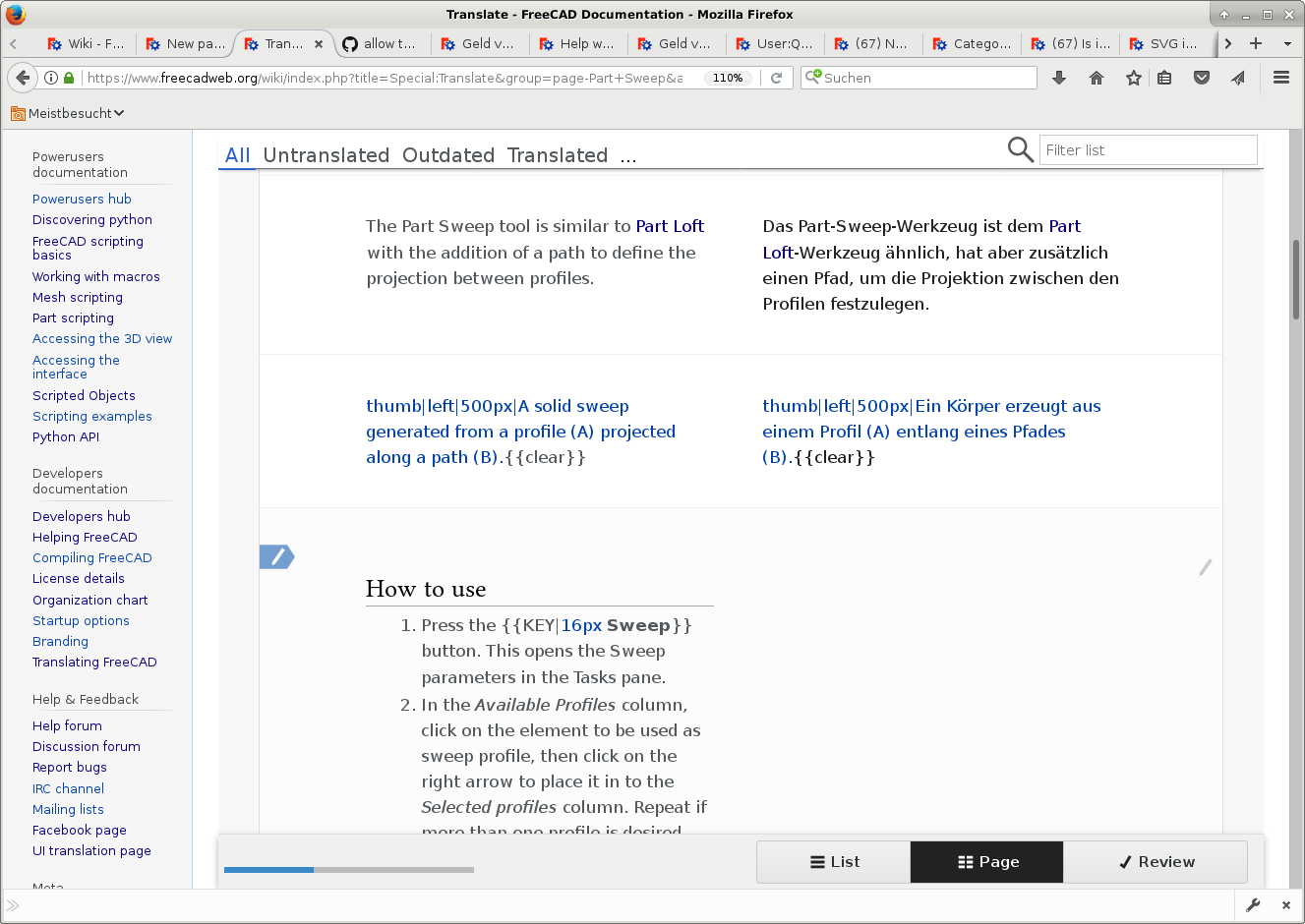This screenshot has height=924, width=1305.
Task: Focus the Filter list input
Action: click(1148, 149)
